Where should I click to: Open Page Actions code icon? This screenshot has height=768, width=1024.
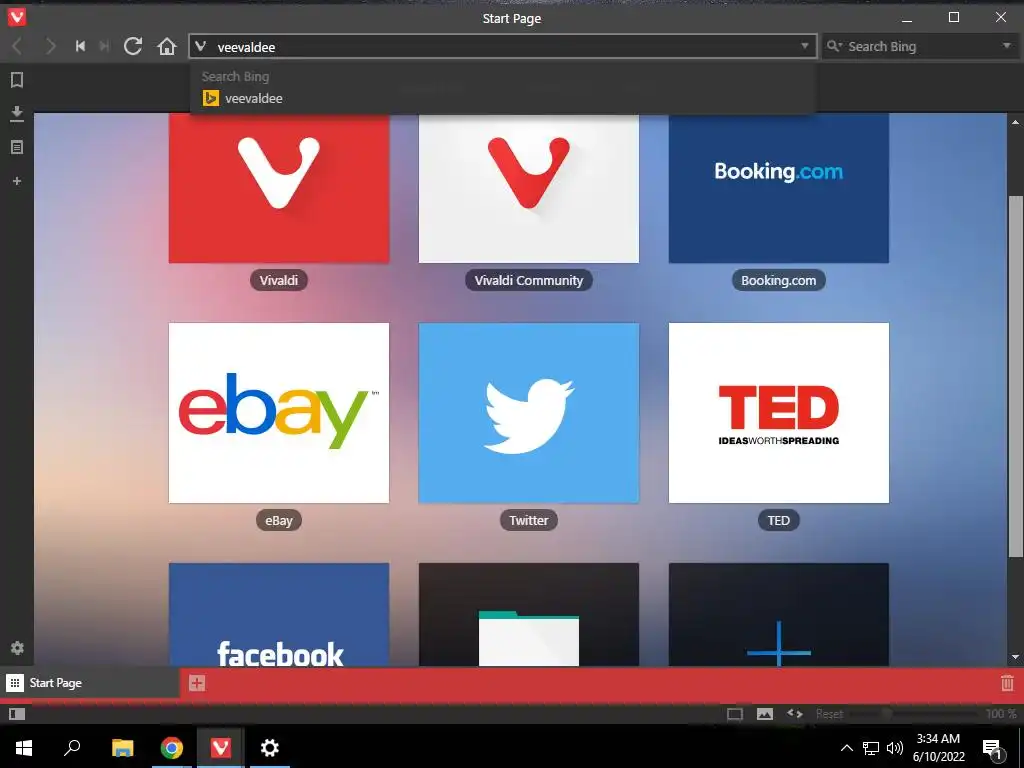[795, 713]
